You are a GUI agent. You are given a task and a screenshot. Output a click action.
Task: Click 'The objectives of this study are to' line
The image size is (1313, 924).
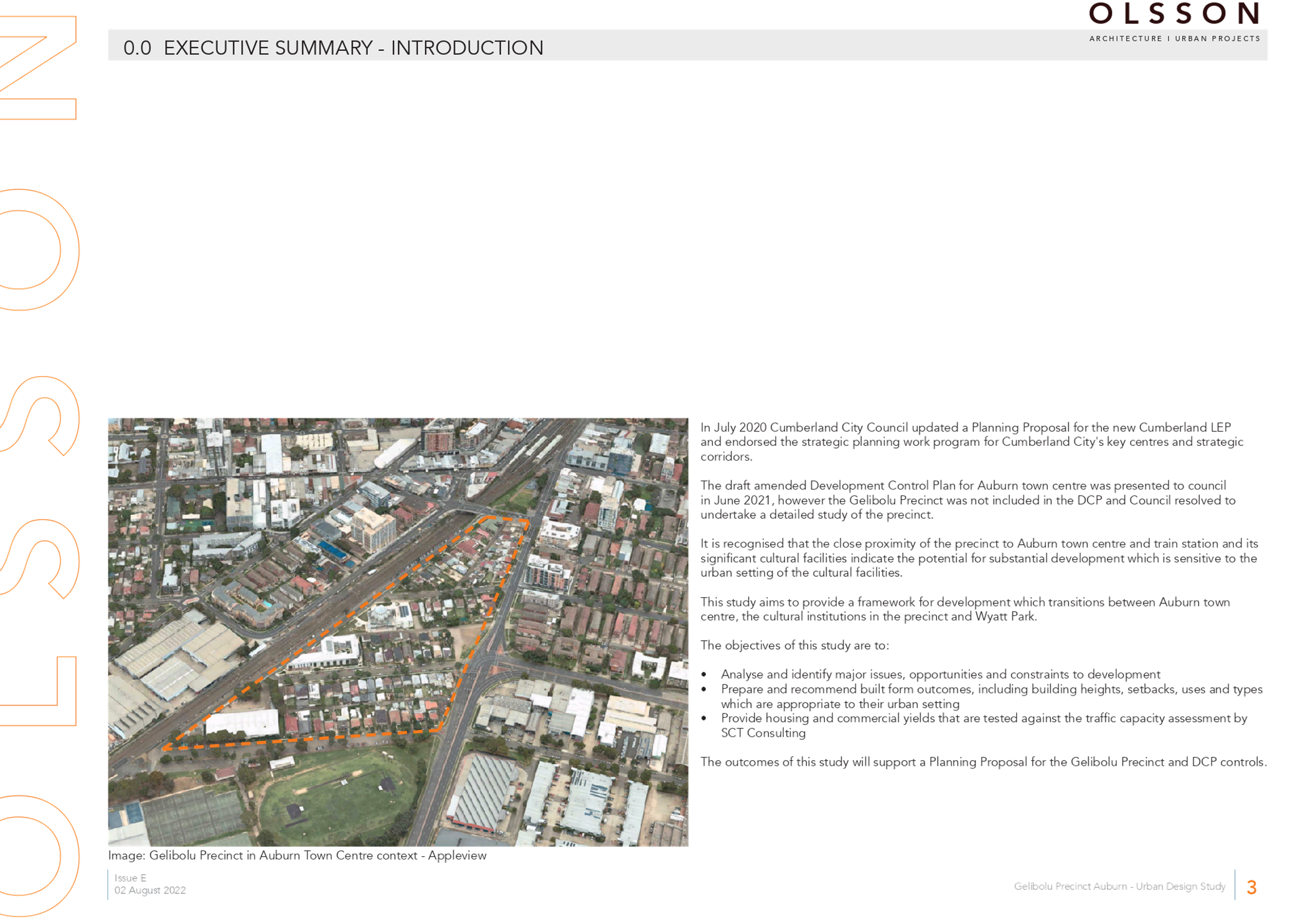[794, 646]
